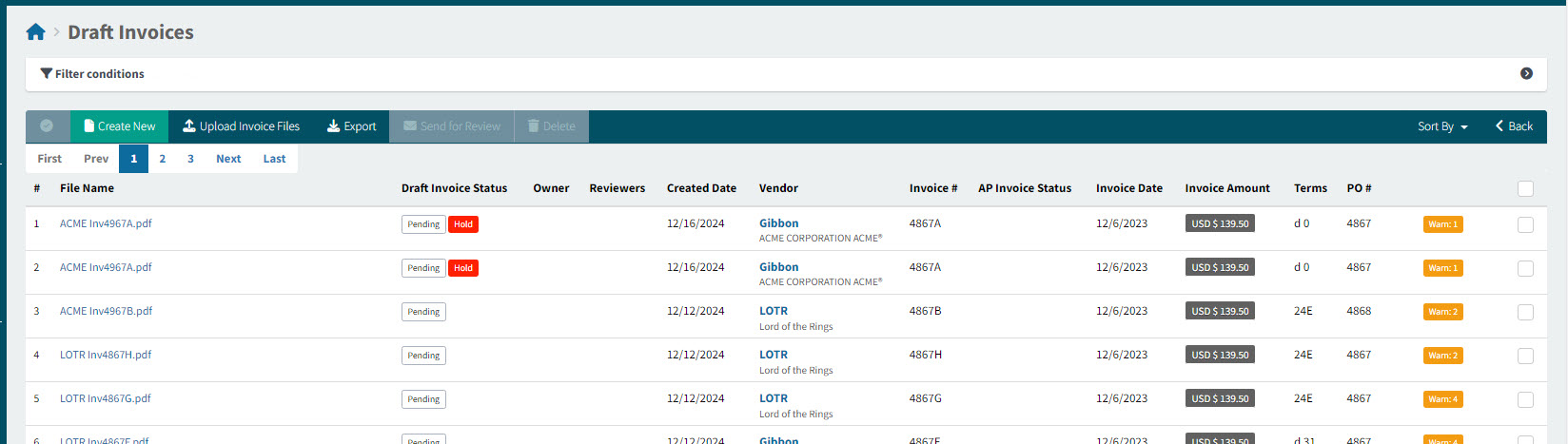Click the red Hold badge in row 1

(x=463, y=224)
